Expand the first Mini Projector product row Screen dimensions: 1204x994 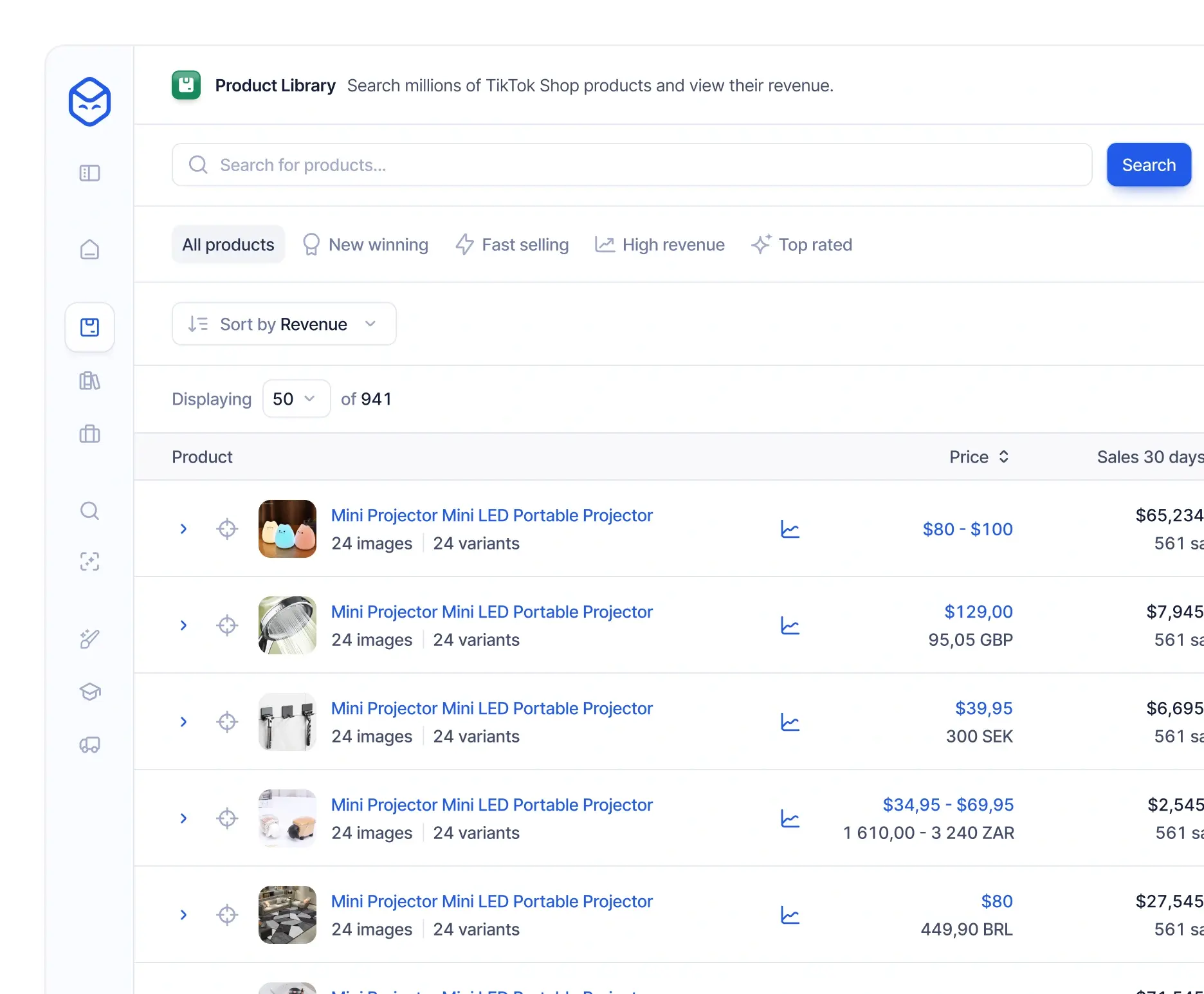184,529
